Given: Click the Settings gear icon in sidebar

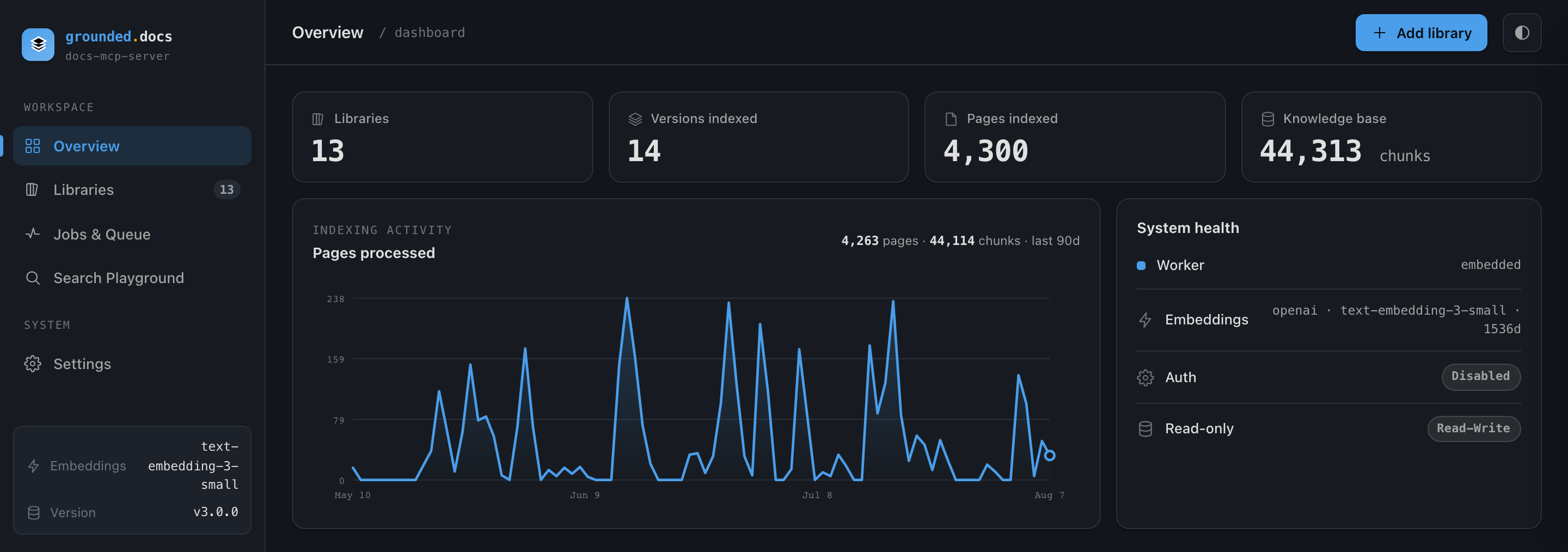Looking at the screenshot, I should click(33, 364).
